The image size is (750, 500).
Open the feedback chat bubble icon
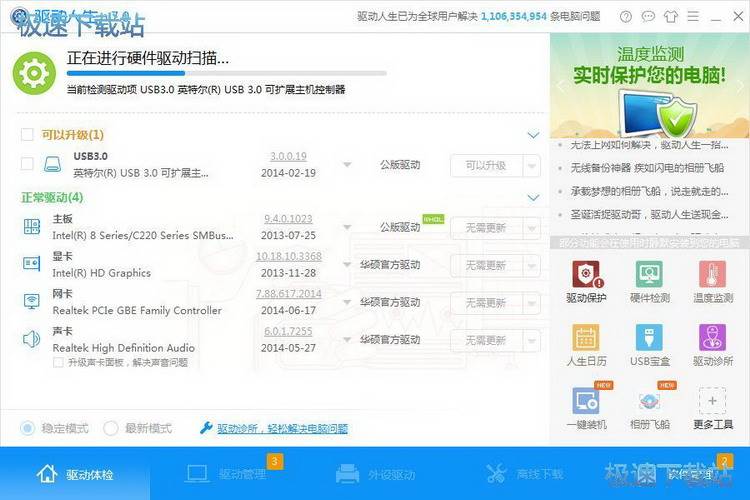click(648, 17)
